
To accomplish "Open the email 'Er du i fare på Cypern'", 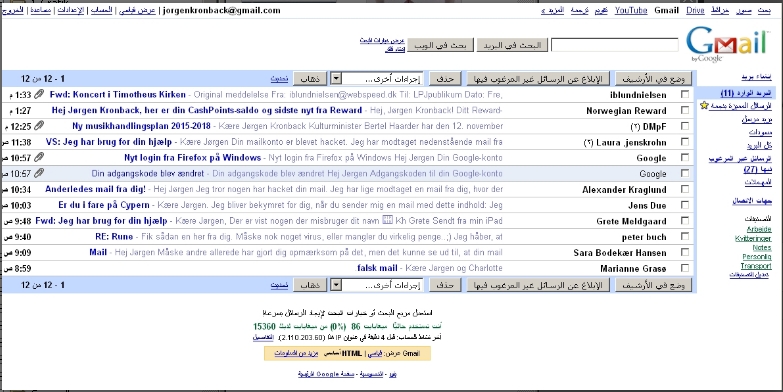I will pyautogui.click(x=104, y=205).
